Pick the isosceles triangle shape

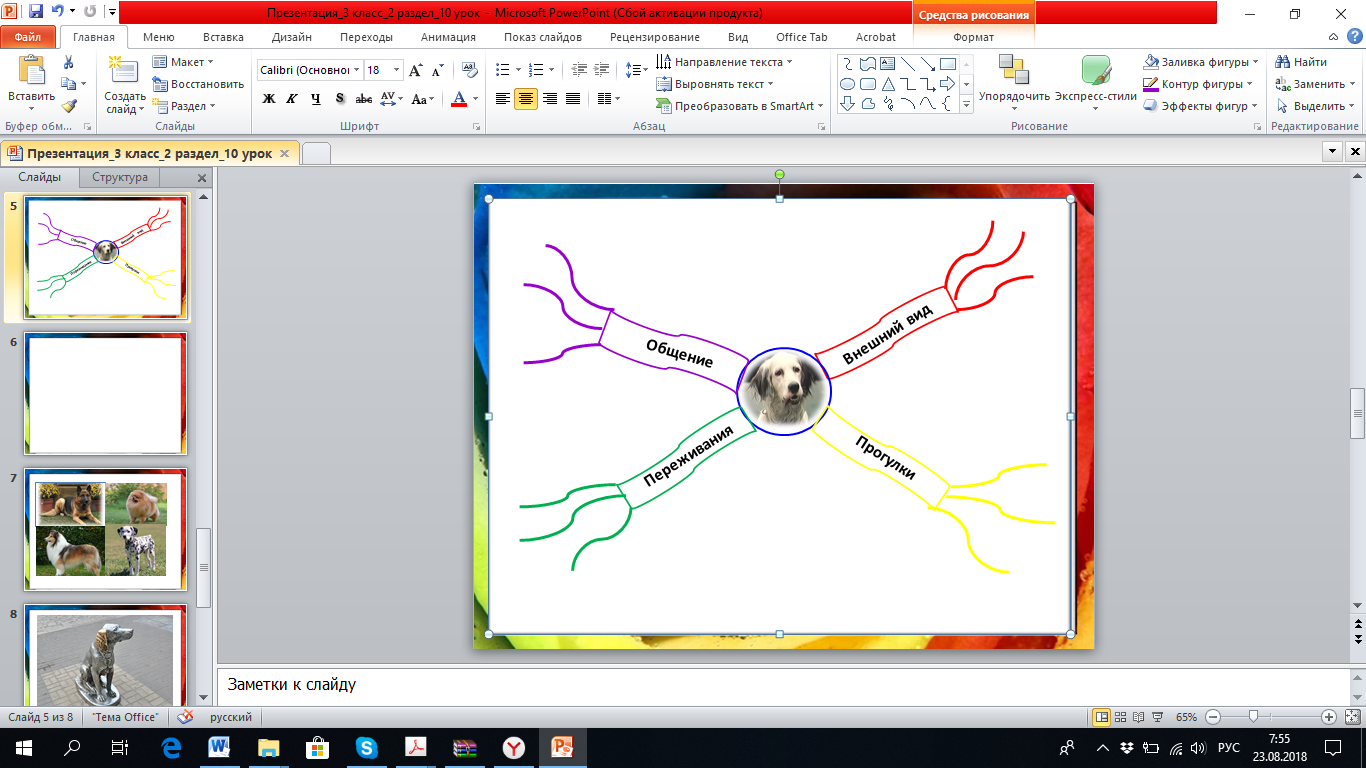click(x=887, y=84)
